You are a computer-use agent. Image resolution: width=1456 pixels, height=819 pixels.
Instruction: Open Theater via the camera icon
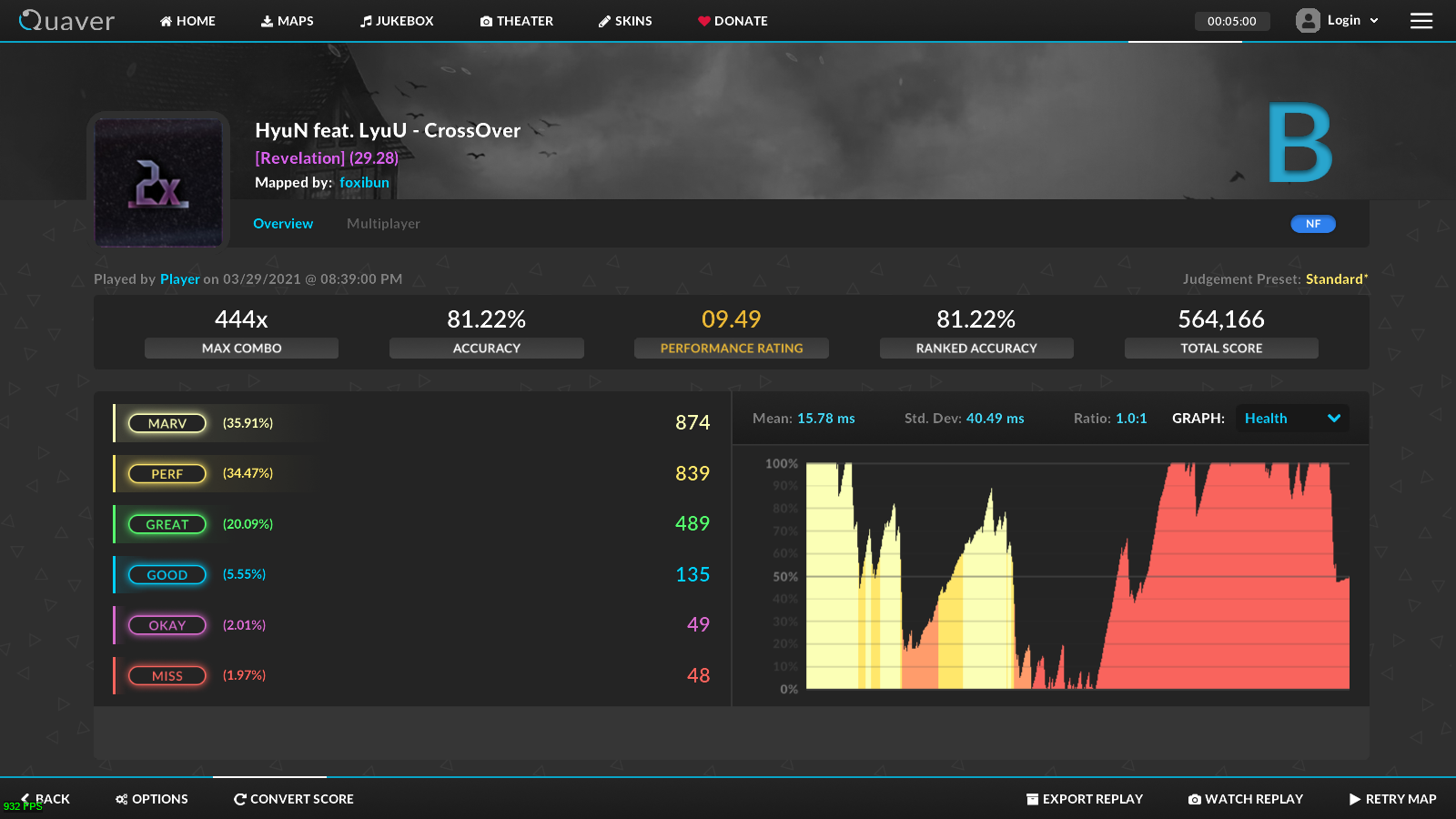pos(488,20)
